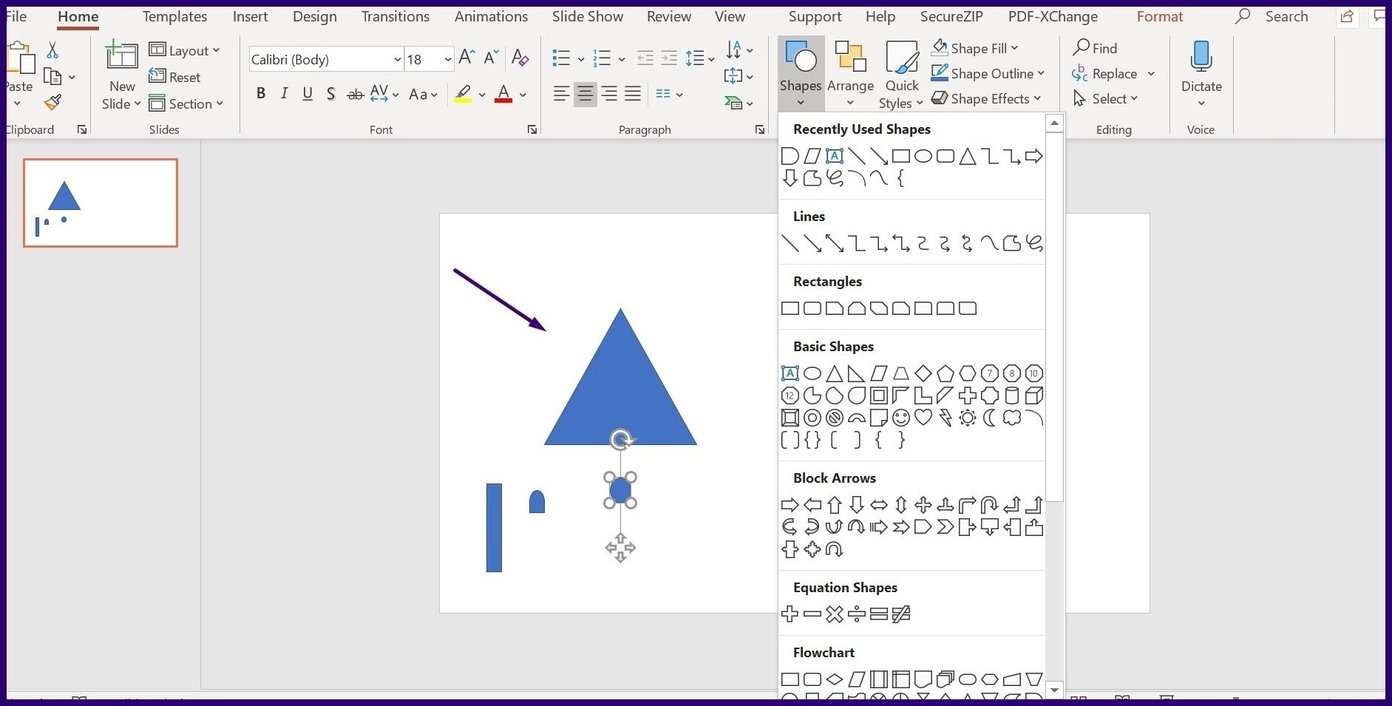Pick the multiplication sign in Equation Shapes

tap(834, 614)
